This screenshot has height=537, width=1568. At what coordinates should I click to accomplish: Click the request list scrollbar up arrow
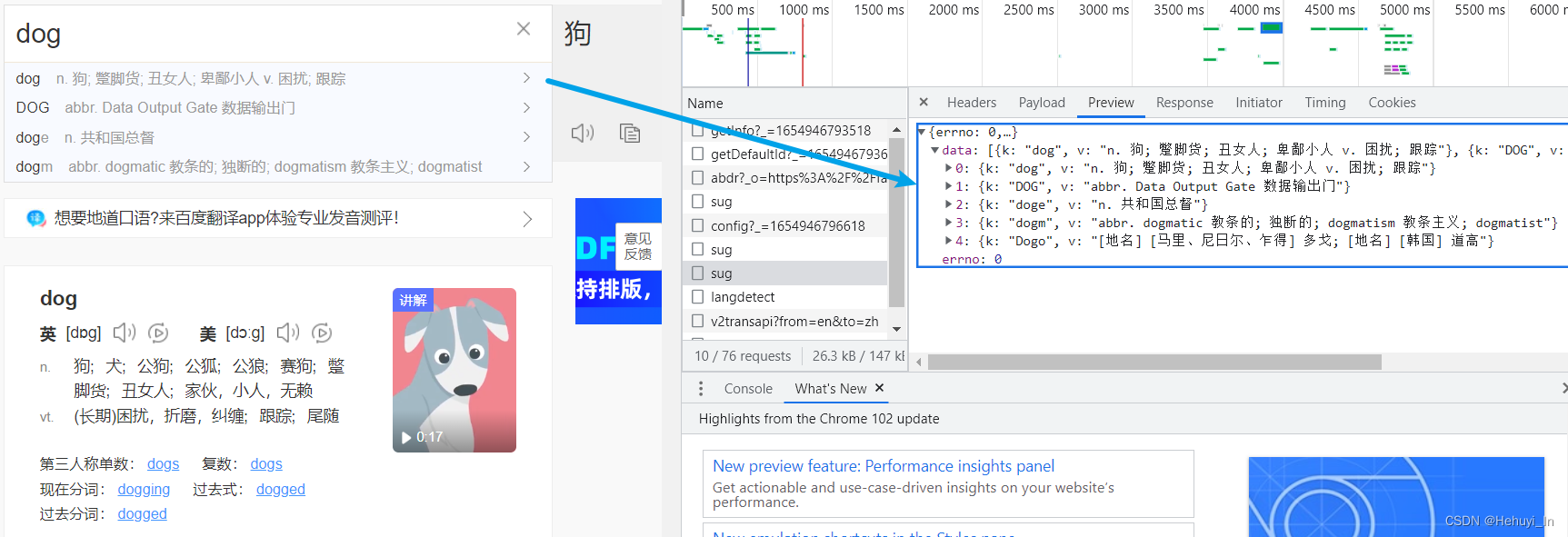[x=896, y=130]
